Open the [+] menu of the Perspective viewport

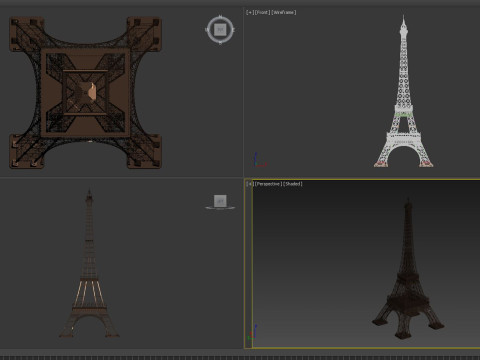click(x=249, y=184)
